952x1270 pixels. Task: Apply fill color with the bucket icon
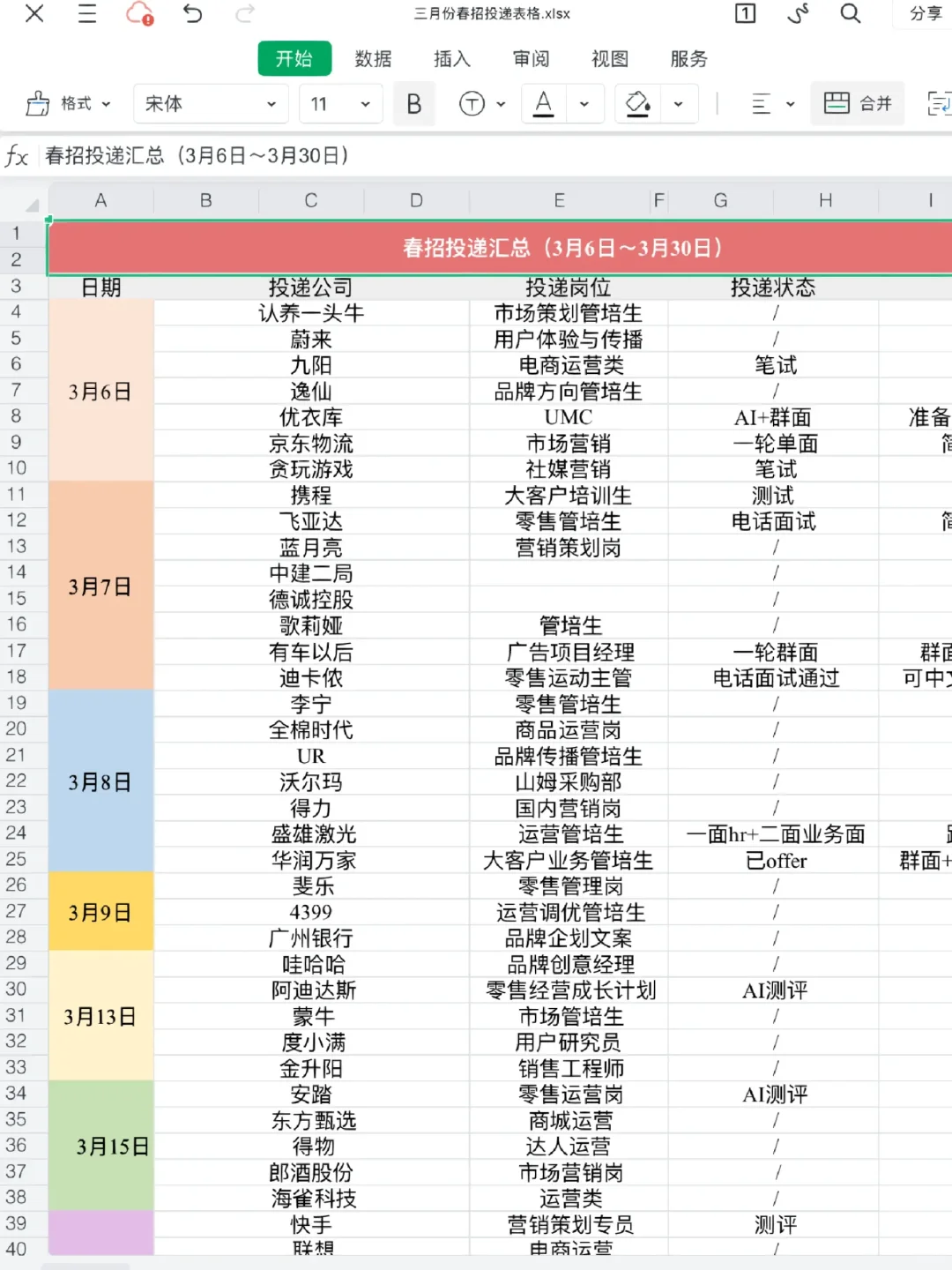(638, 104)
